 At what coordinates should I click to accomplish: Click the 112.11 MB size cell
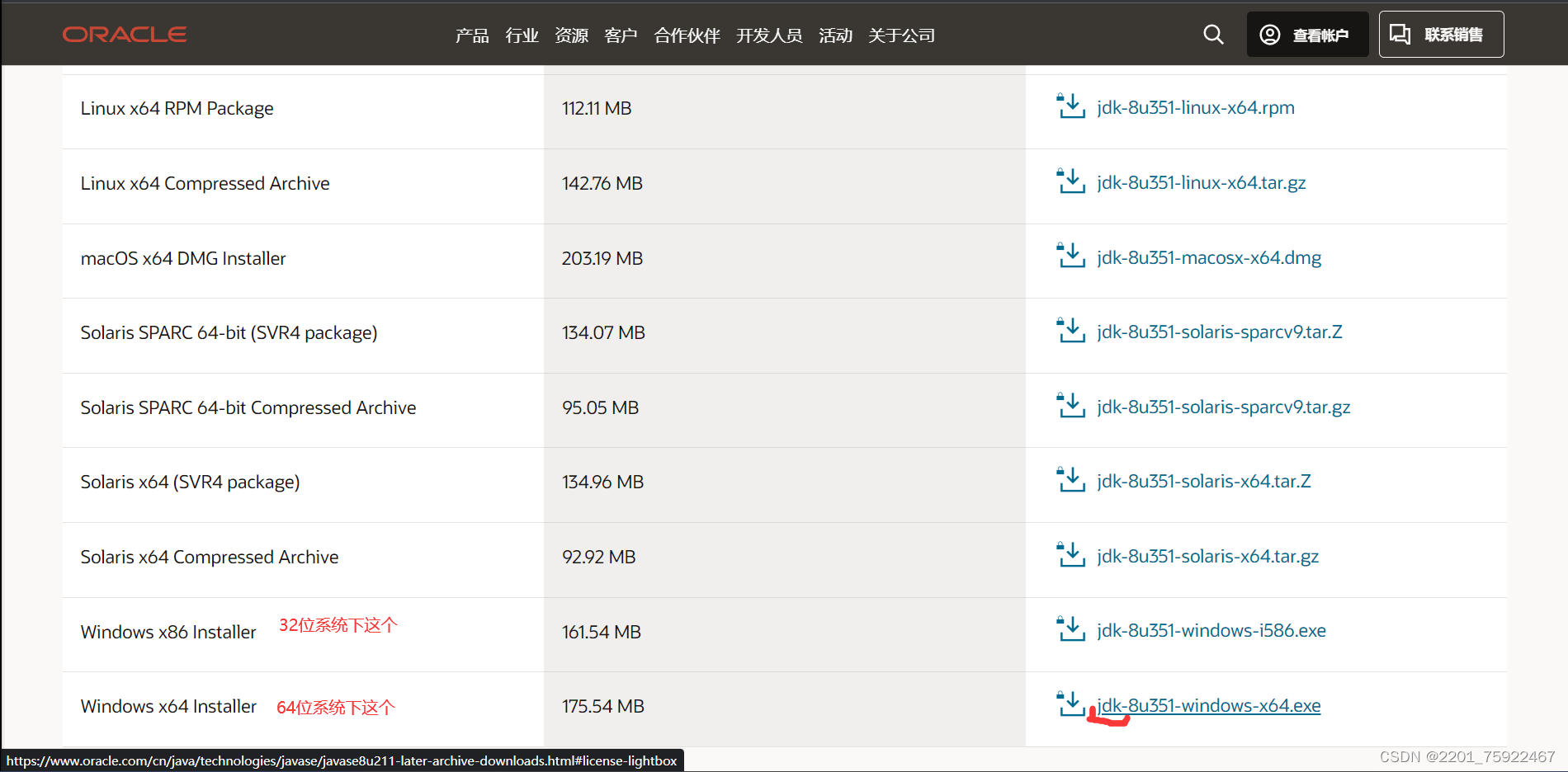pos(784,111)
